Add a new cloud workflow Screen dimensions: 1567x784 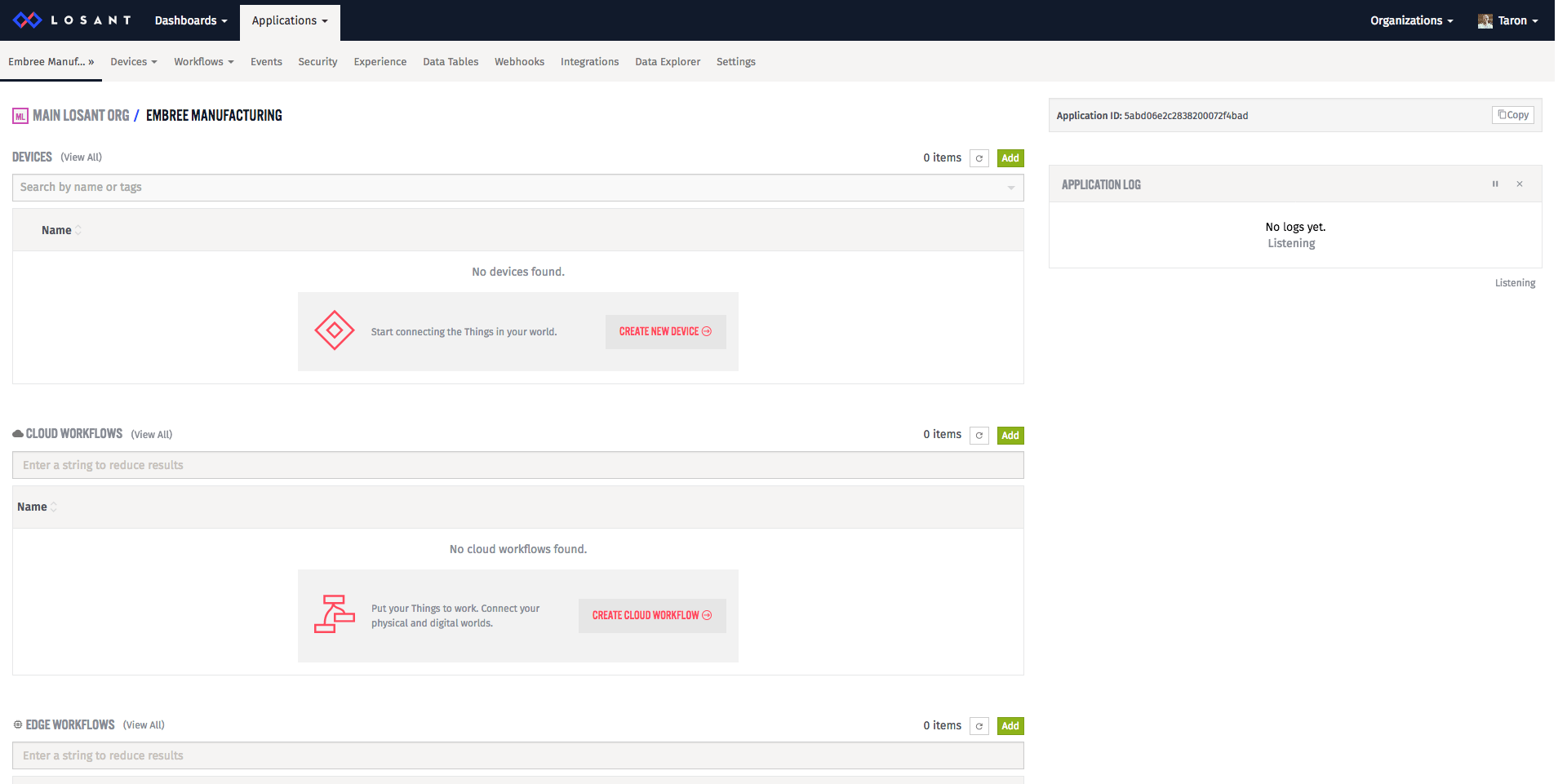pyautogui.click(x=1010, y=436)
